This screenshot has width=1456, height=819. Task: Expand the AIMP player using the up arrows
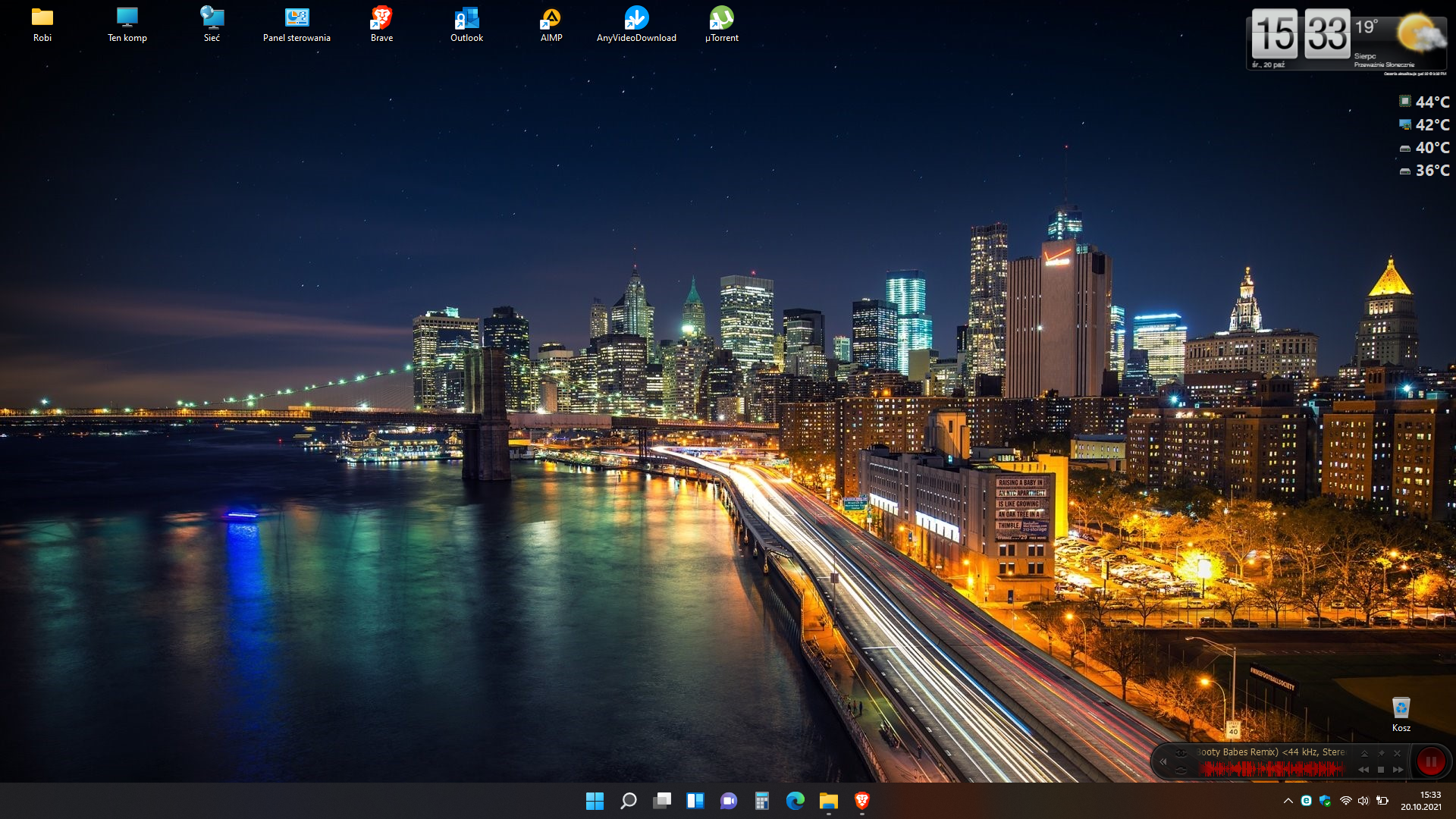pos(1364,753)
